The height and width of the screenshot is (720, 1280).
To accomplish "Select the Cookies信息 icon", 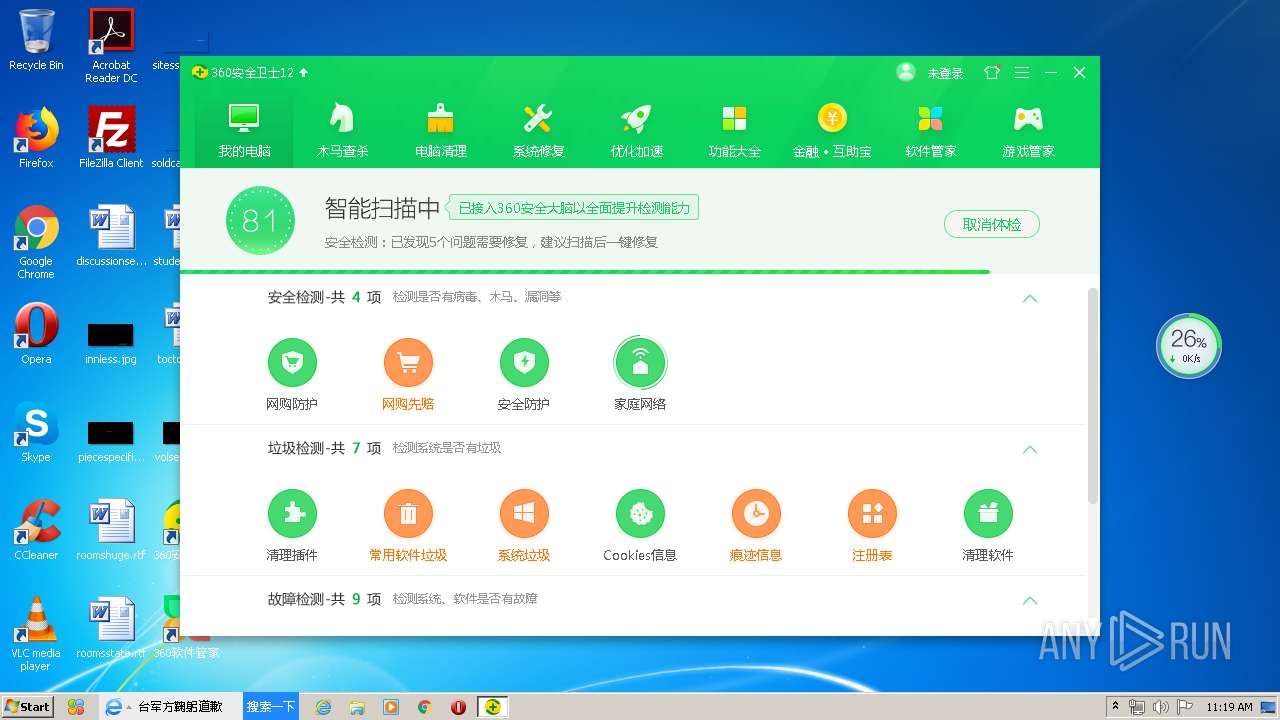I will 640,514.
